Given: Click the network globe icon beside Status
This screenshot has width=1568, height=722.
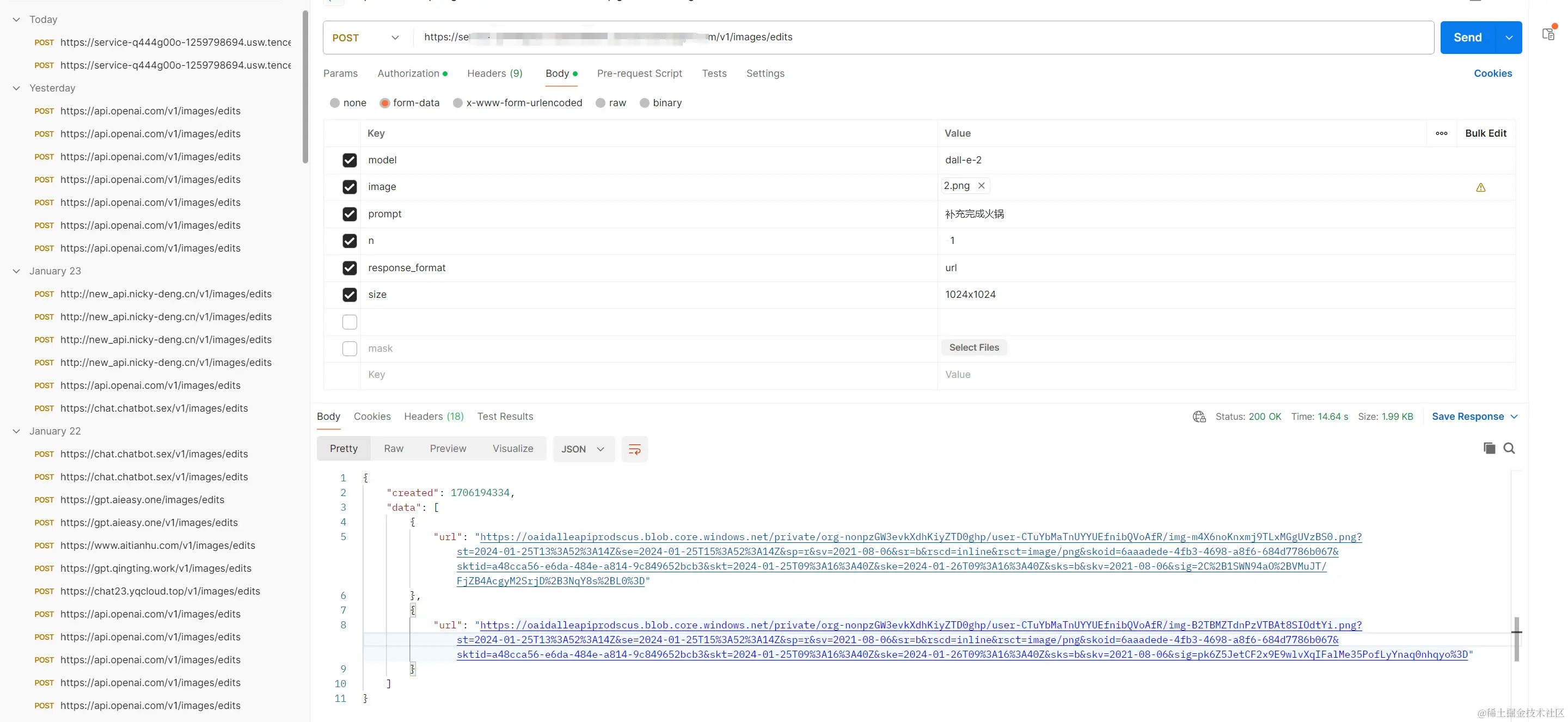Looking at the screenshot, I should 1198,417.
